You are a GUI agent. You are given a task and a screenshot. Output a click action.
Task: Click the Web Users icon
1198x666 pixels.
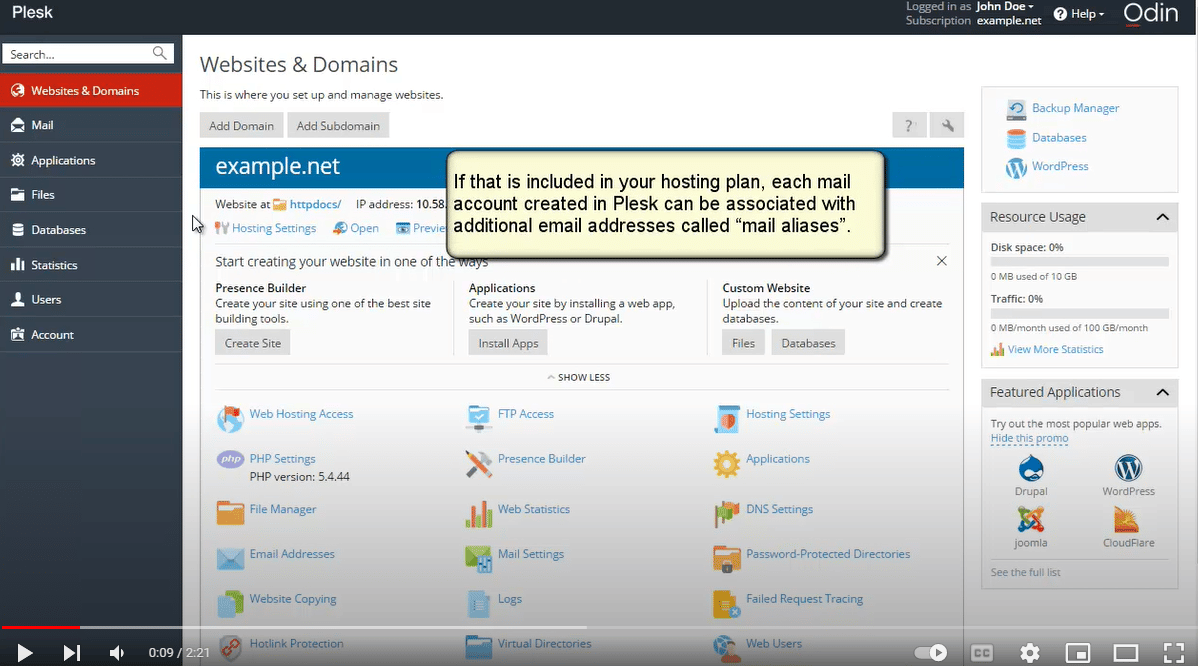[x=727, y=648]
